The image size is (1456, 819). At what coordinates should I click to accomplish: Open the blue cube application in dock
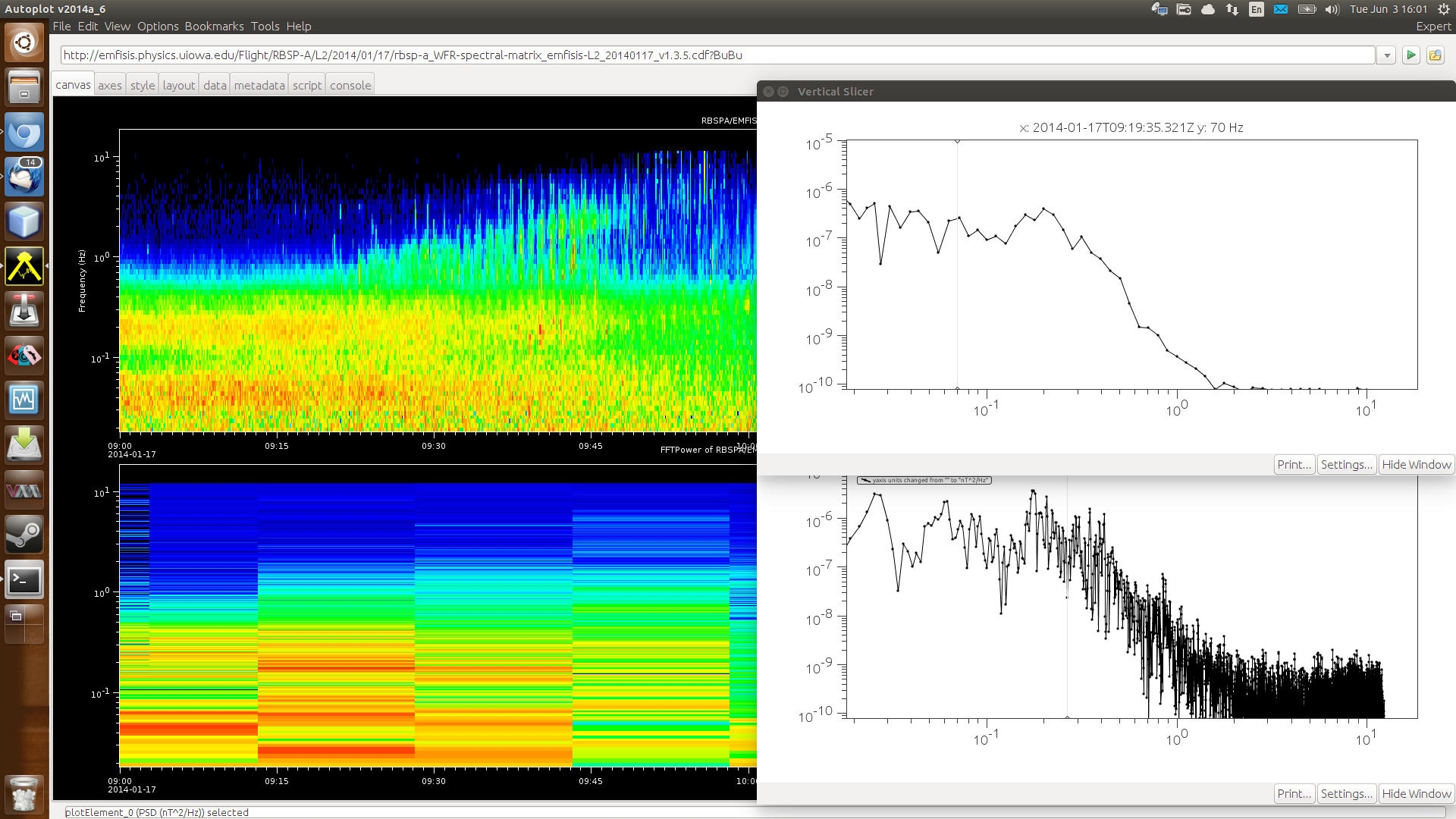[x=24, y=222]
